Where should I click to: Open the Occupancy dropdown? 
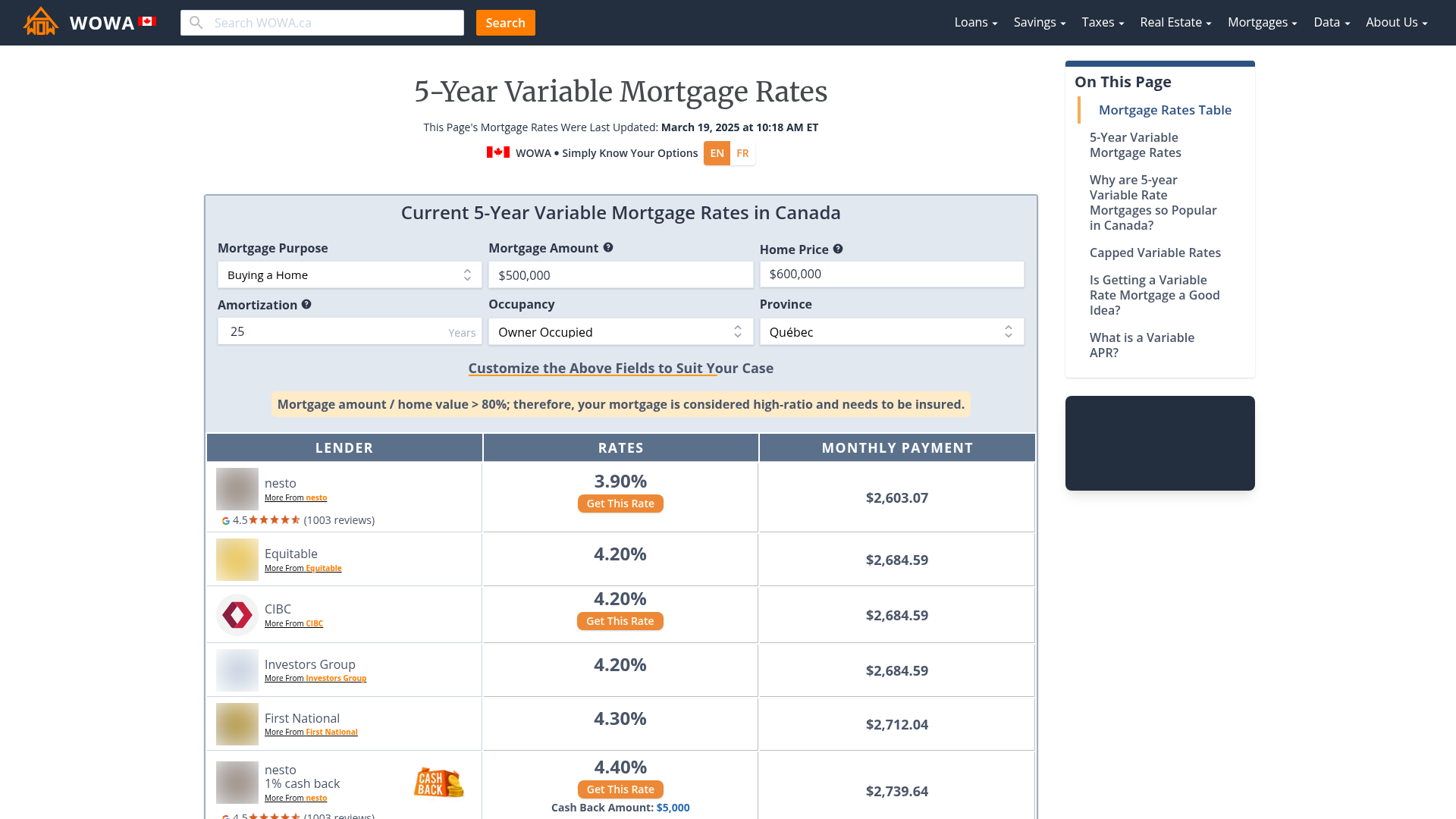(x=621, y=332)
